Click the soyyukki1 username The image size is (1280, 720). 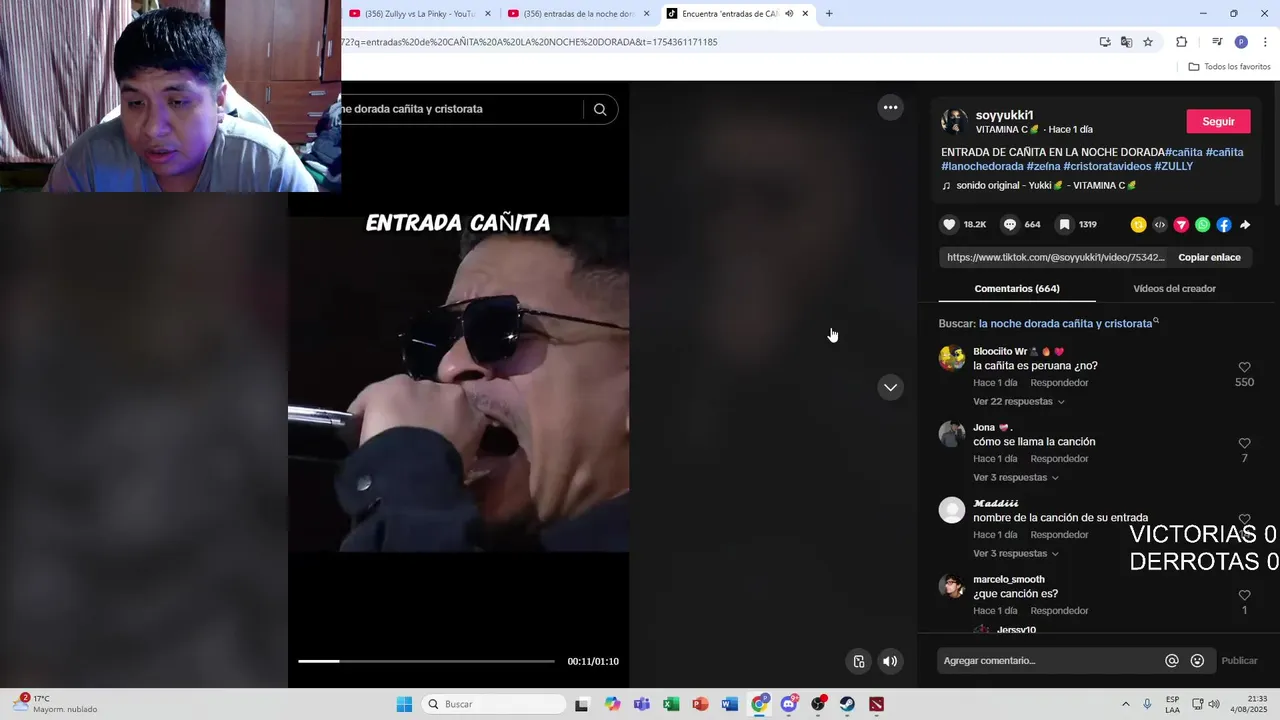1004,115
